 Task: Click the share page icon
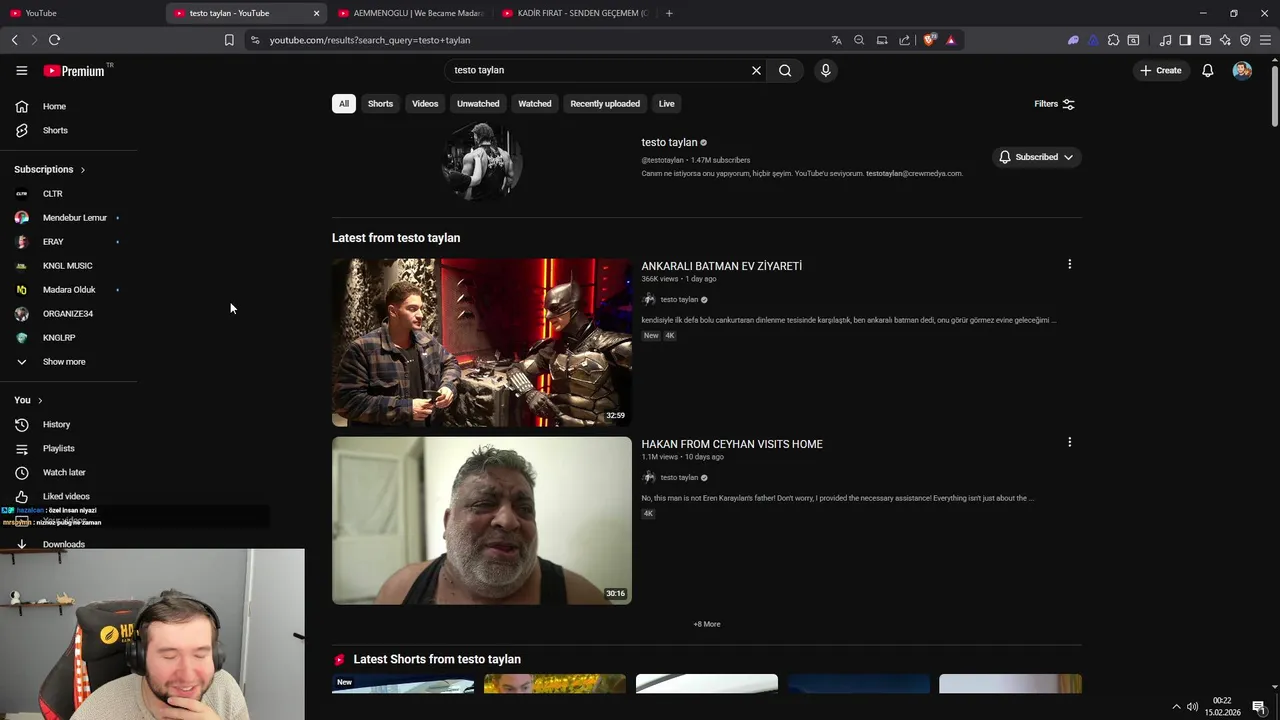904,40
